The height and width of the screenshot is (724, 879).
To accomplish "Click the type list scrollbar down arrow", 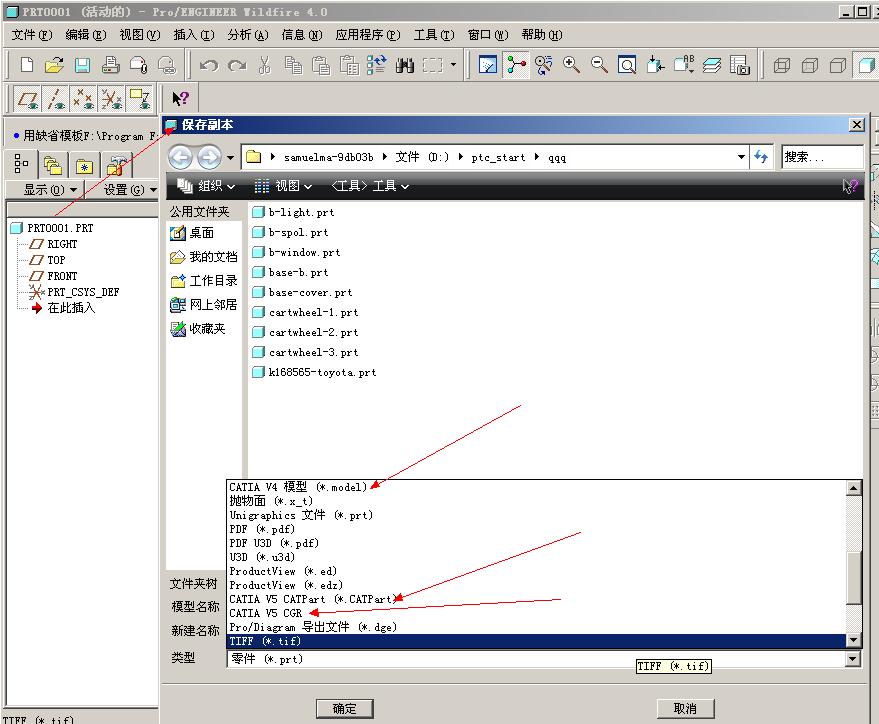I will pos(853,640).
